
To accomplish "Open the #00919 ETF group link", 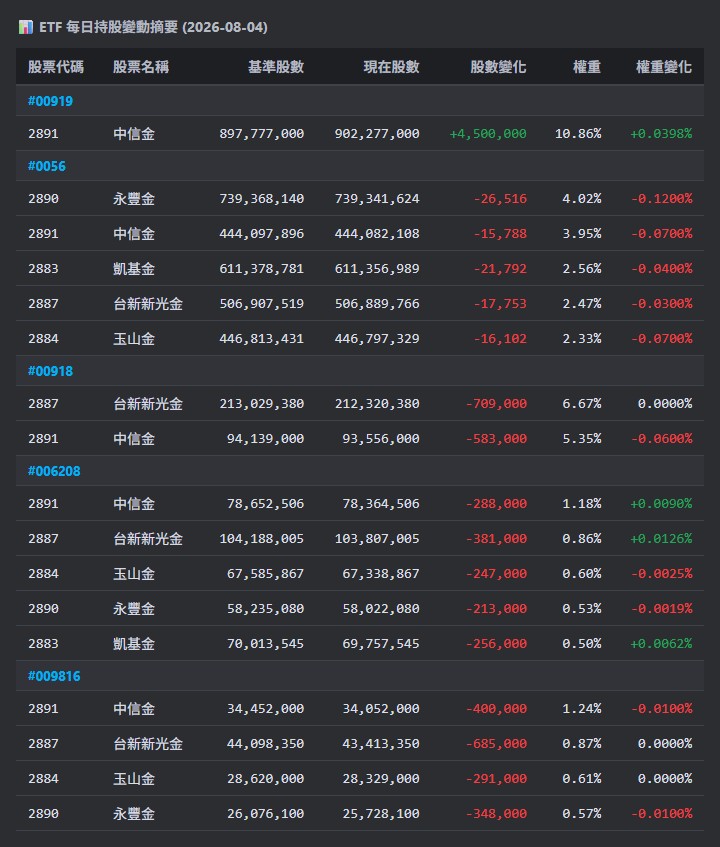I will coord(50,101).
